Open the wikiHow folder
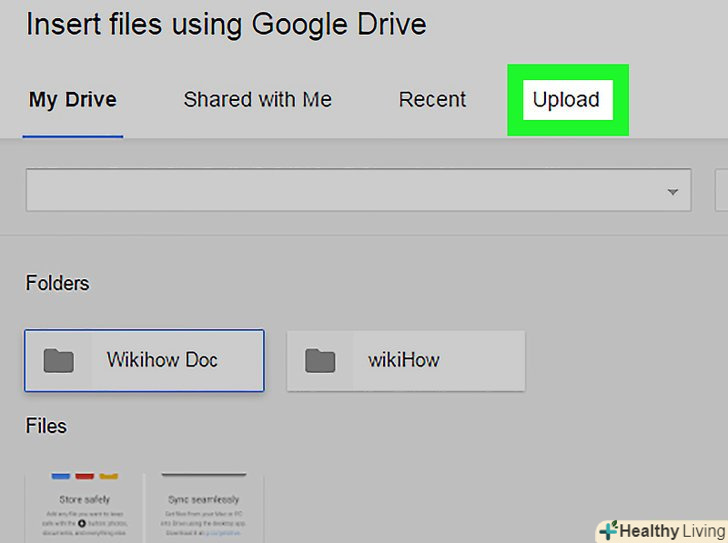This screenshot has width=728, height=543. [x=406, y=361]
